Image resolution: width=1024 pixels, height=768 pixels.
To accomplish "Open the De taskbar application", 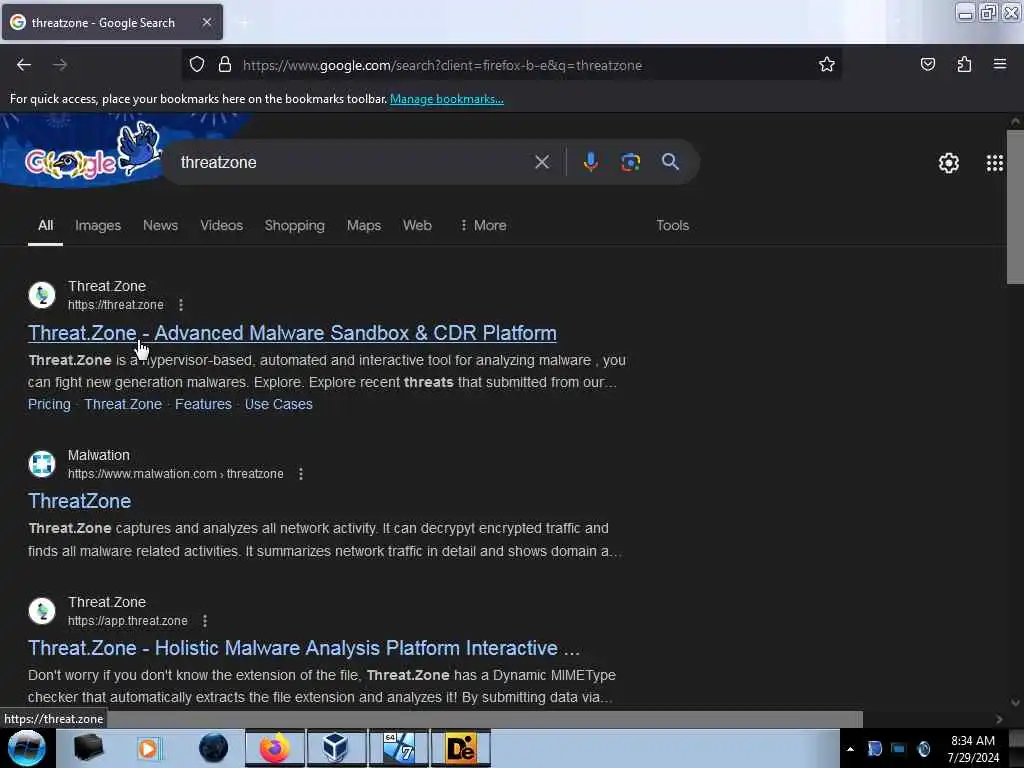I will click(460, 748).
